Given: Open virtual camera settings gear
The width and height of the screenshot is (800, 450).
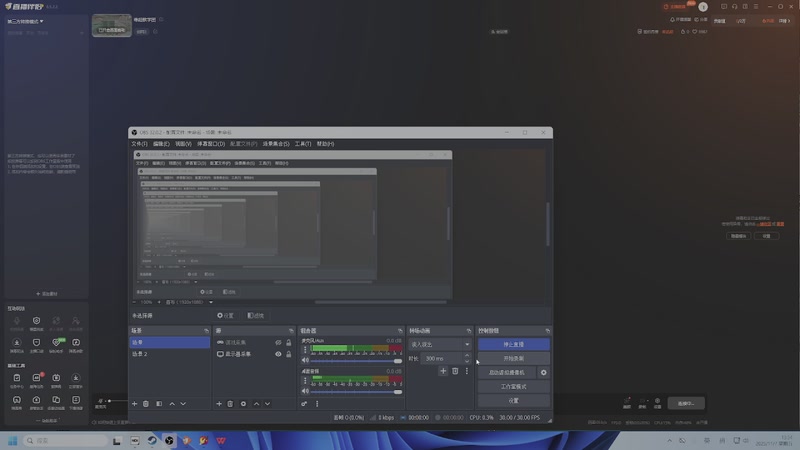Looking at the screenshot, I should [x=544, y=372].
